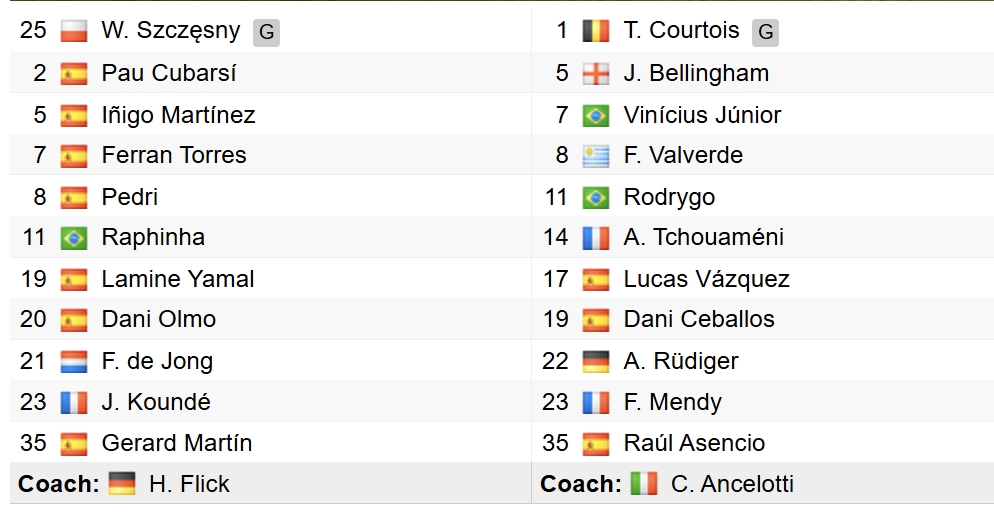Open Pau Cubarsí's player page
The width and height of the screenshot is (994, 513).
(169, 73)
